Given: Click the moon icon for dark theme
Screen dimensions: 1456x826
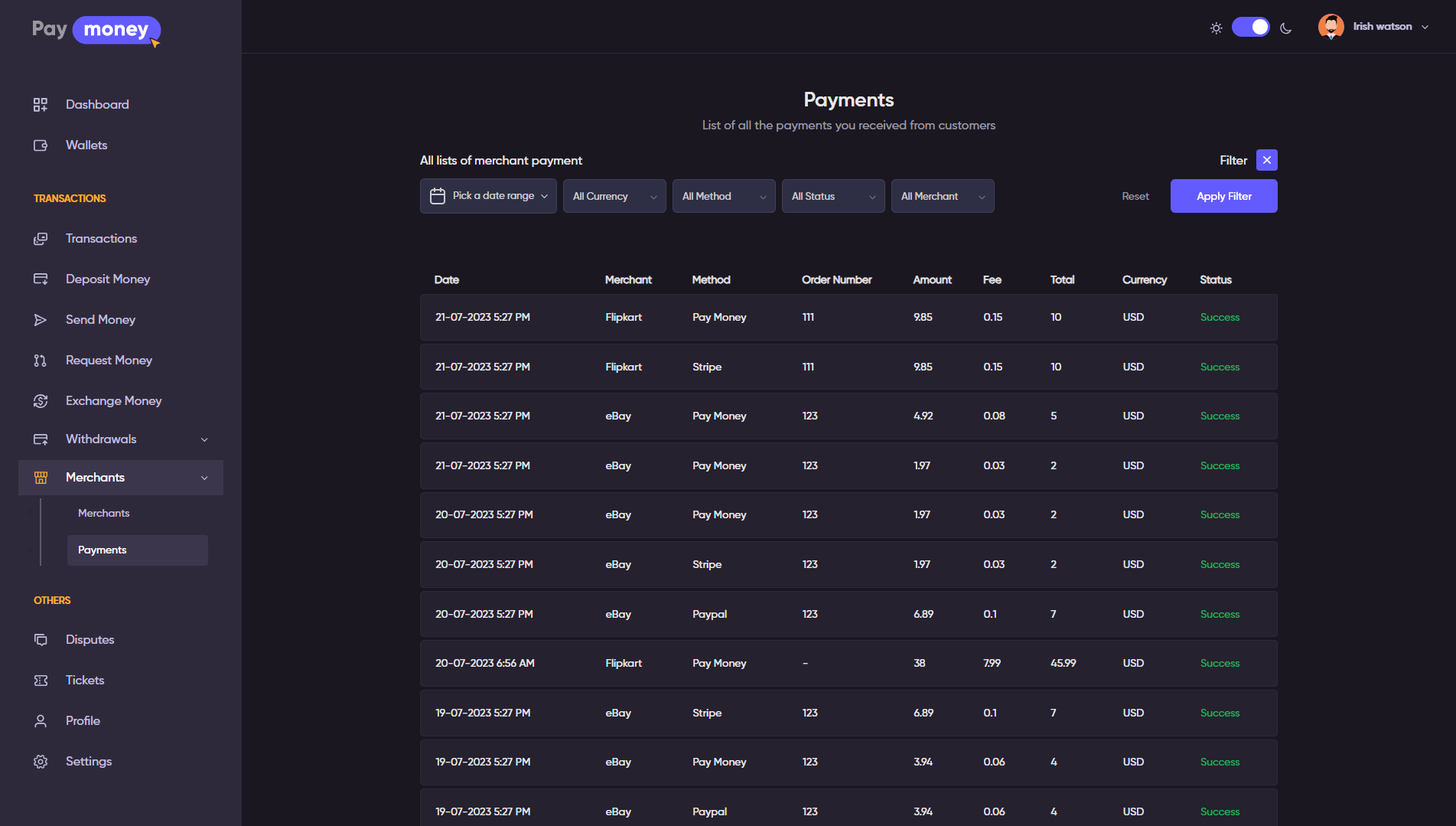Looking at the screenshot, I should (x=1285, y=28).
